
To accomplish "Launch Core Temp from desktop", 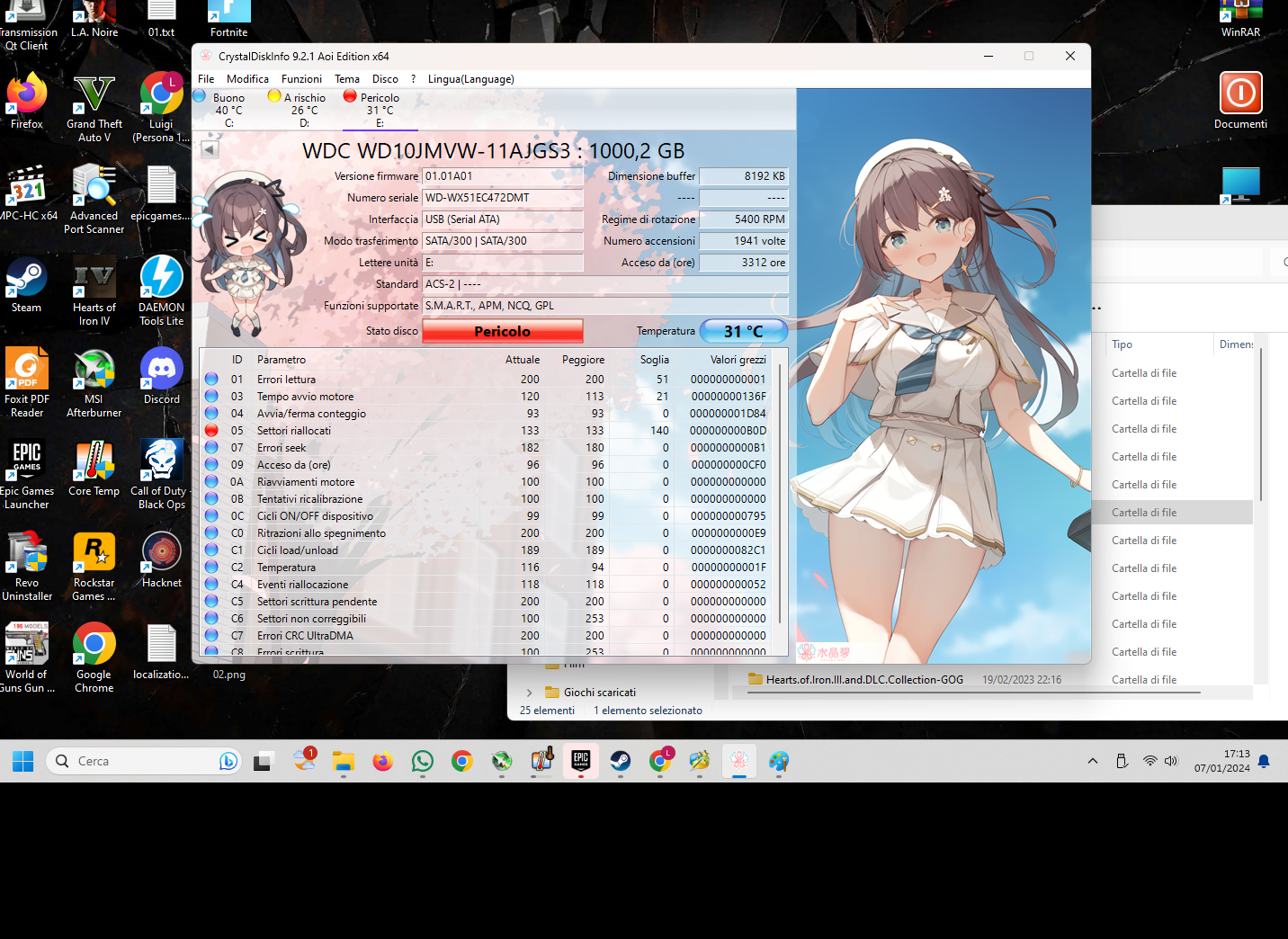I will [x=94, y=468].
